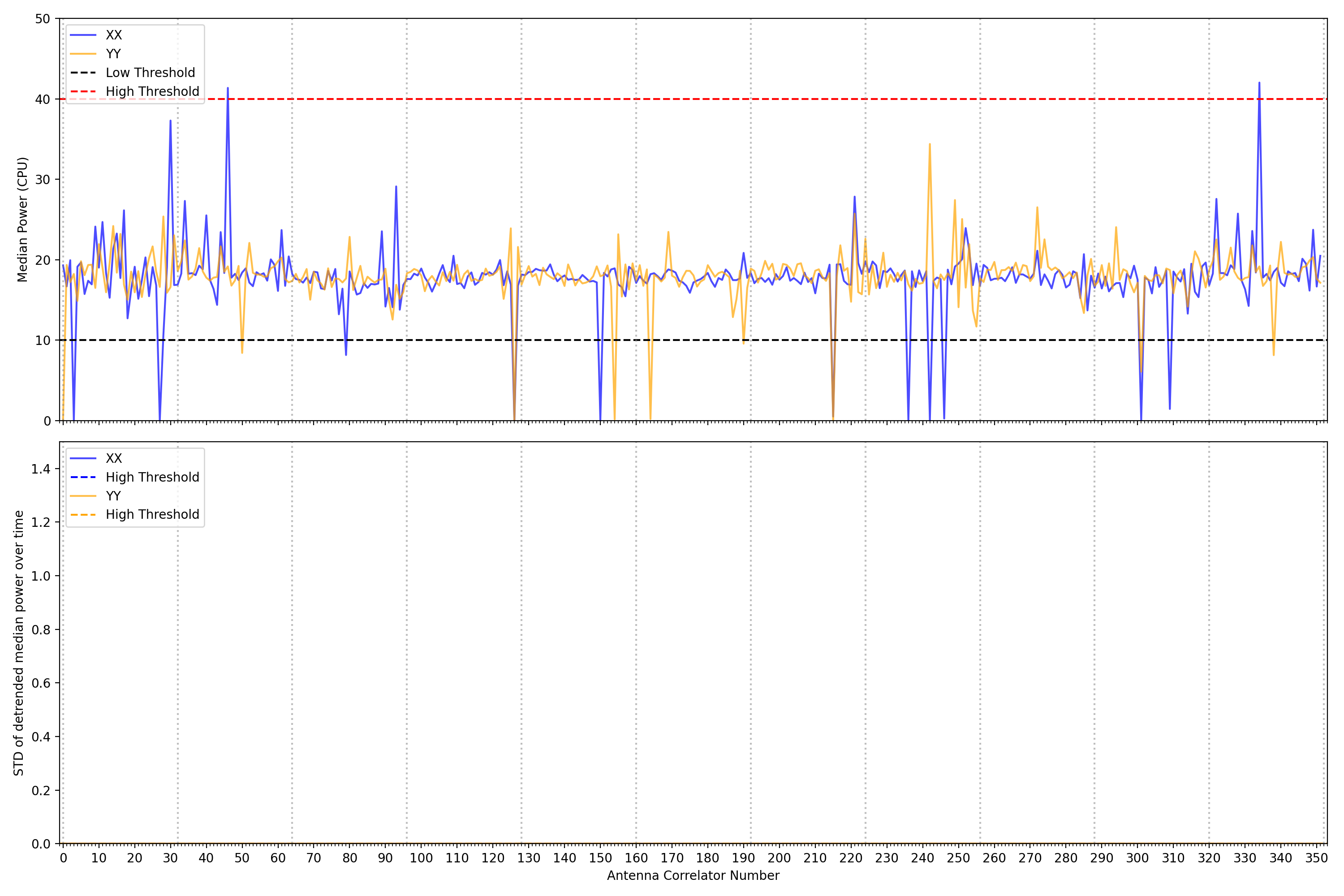
Task: Click Low Threshold legend label in top plot
Action: point(150,73)
